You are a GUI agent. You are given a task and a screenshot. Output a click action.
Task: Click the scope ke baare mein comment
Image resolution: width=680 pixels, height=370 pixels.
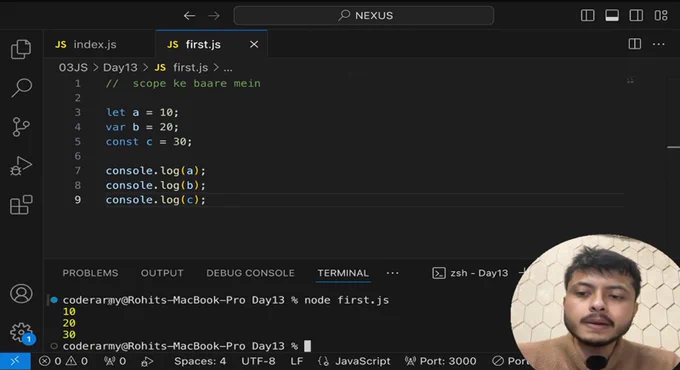(183, 83)
